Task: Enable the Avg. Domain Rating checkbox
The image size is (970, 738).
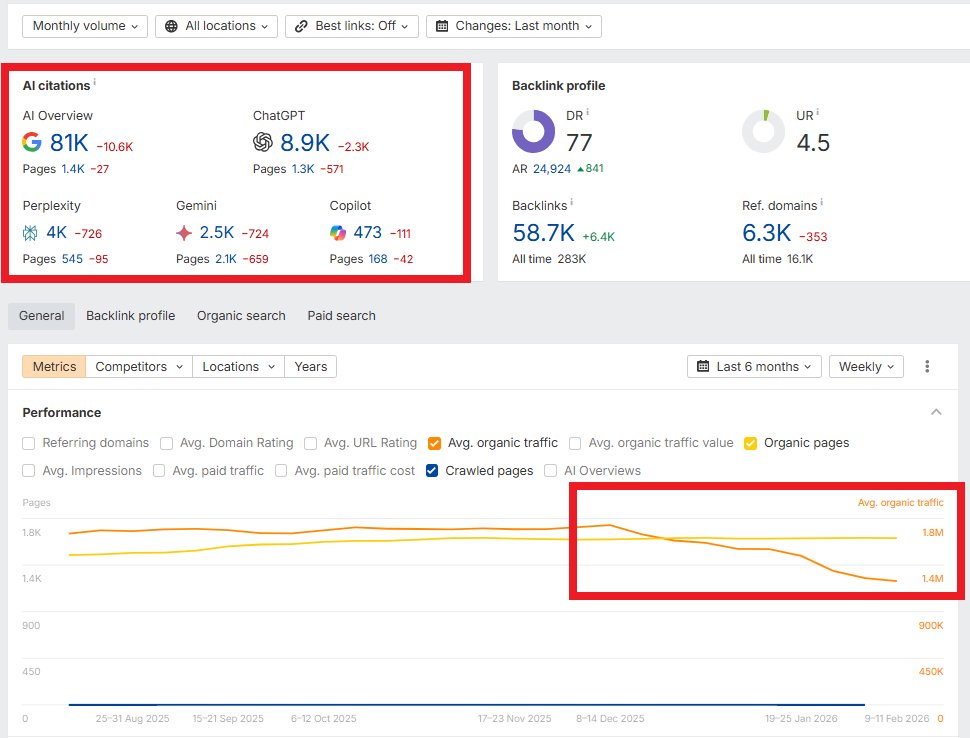Action: coord(166,443)
